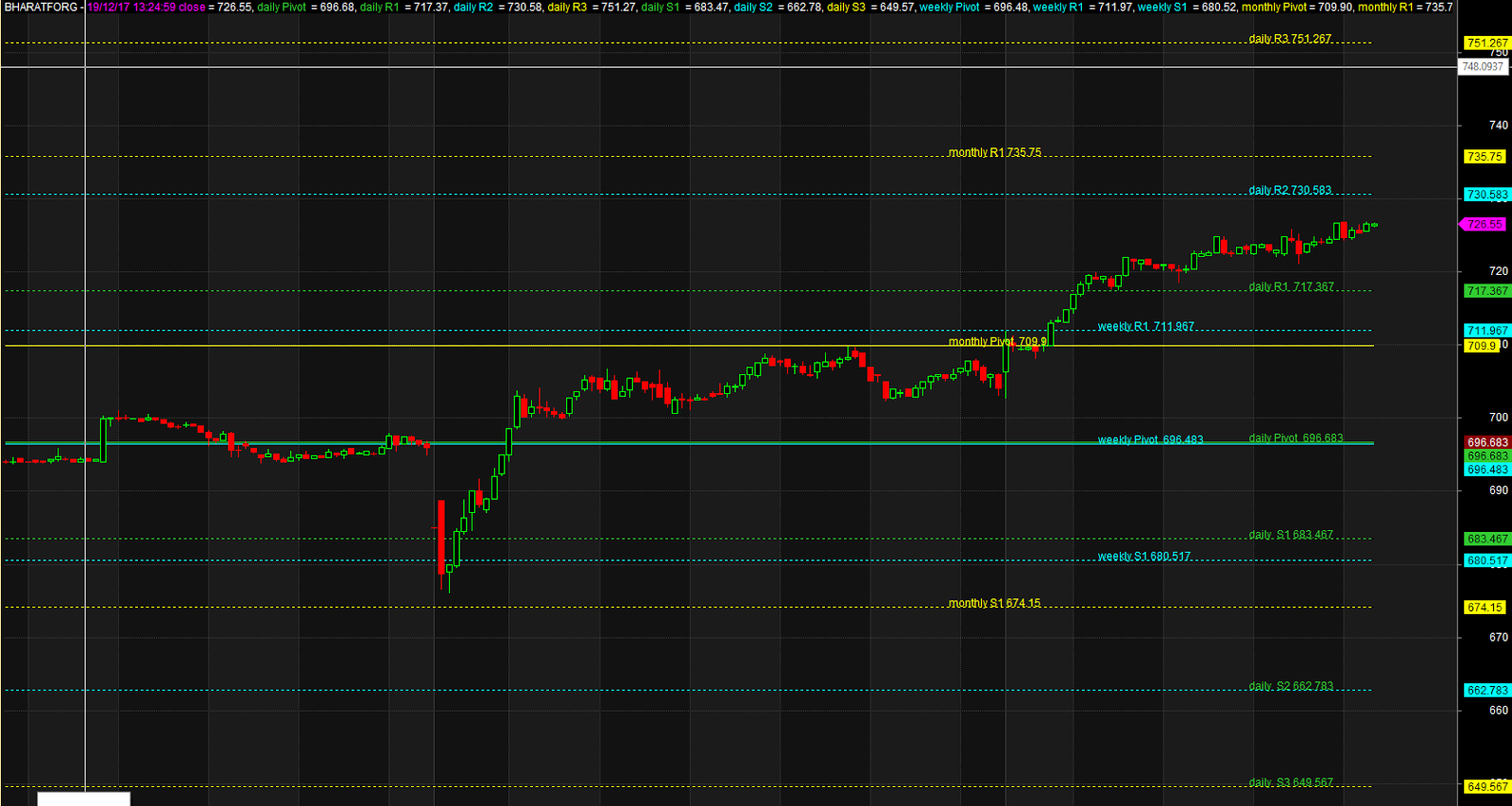The width and height of the screenshot is (1512, 806).
Task: Click the green 696.683 price axis tag
Action: click(1487, 455)
